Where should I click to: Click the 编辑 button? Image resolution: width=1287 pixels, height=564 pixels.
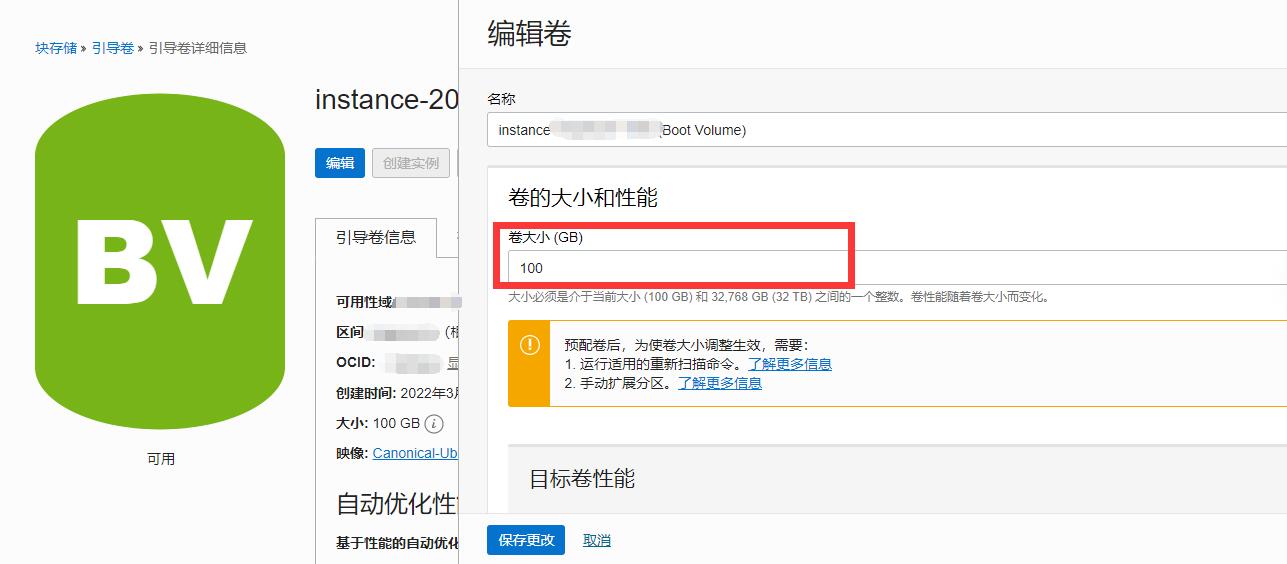[x=340, y=163]
